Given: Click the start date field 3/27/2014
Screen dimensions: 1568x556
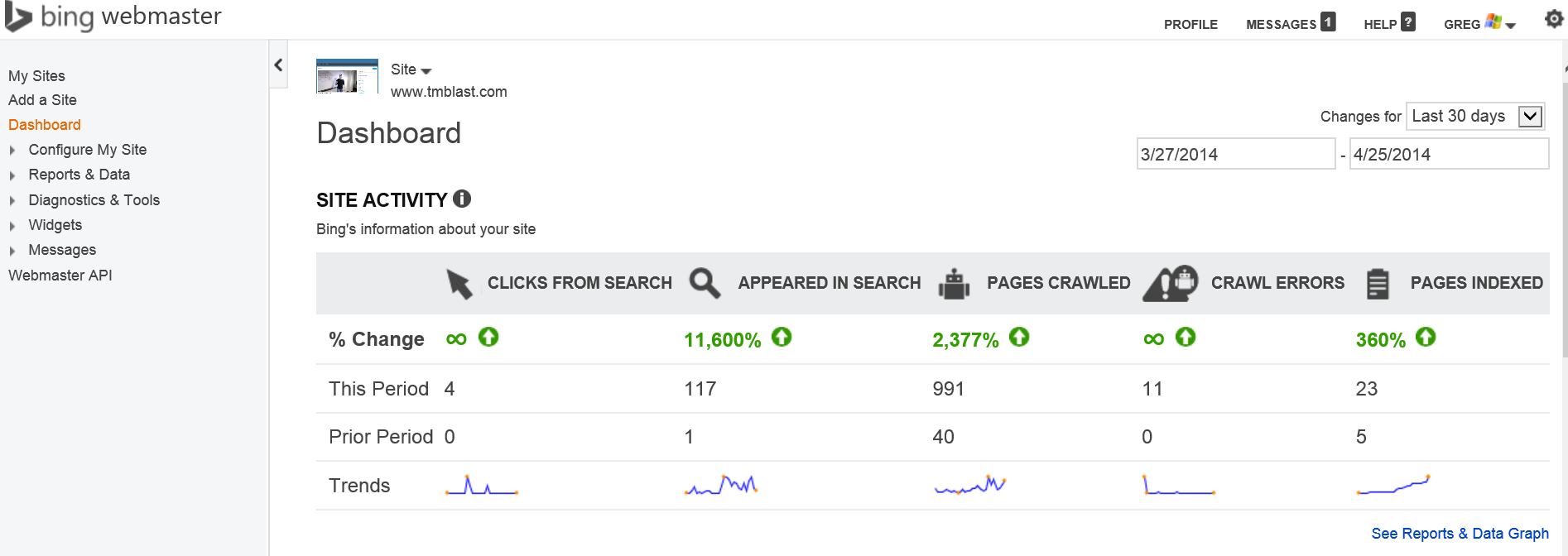Looking at the screenshot, I should [1236, 154].
